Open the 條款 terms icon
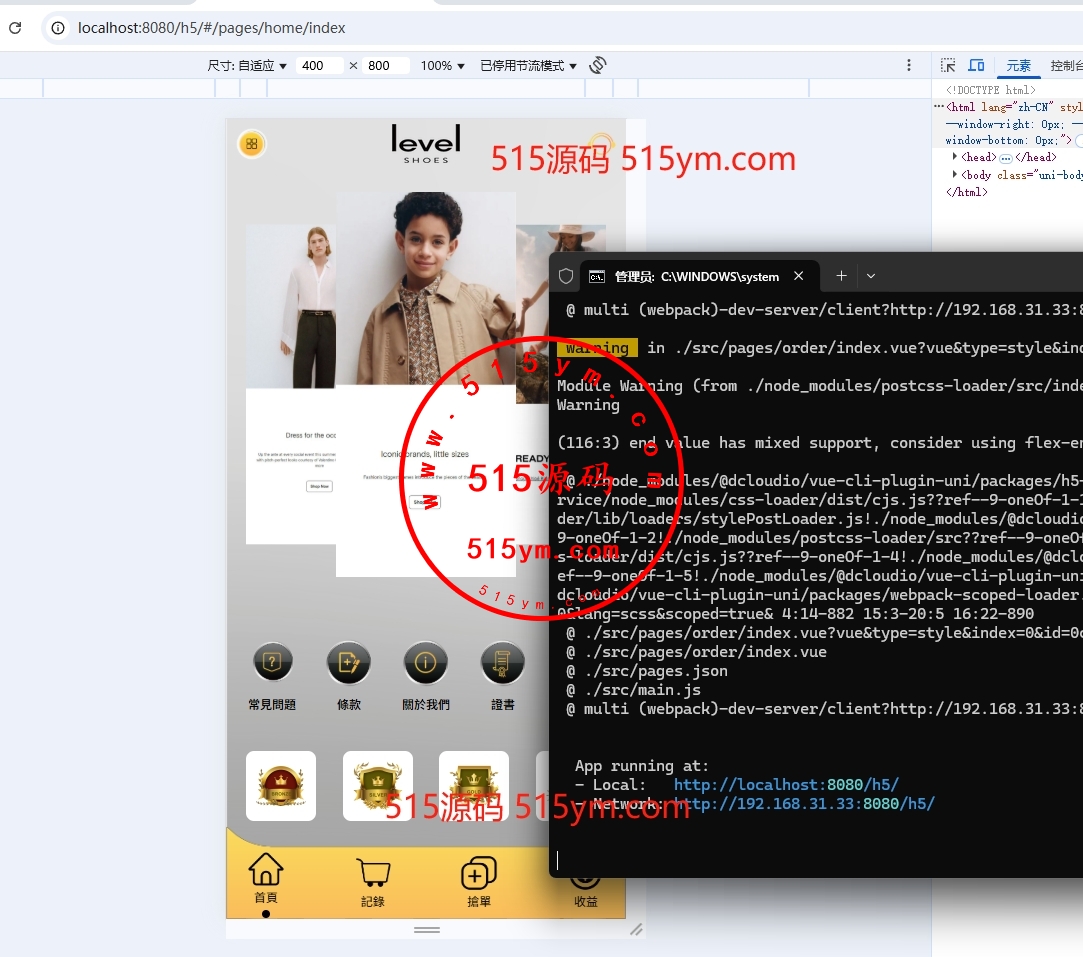The width and height of the screenshot is (1083, 957). (x=349, y=662)
